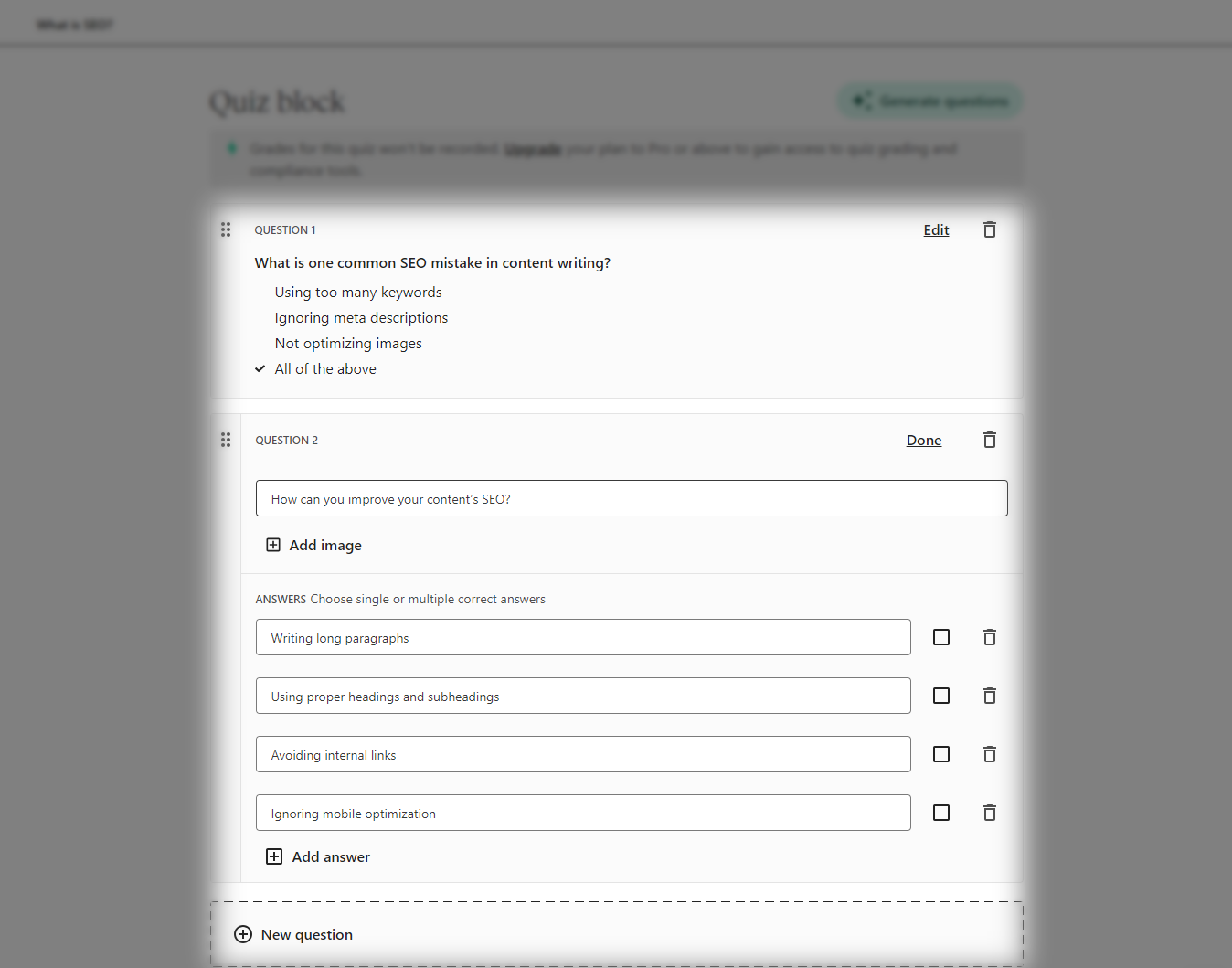The width and height of the screenshot is (1232, 968).
Task: Click the Add image label
Action: pos(325,546)
